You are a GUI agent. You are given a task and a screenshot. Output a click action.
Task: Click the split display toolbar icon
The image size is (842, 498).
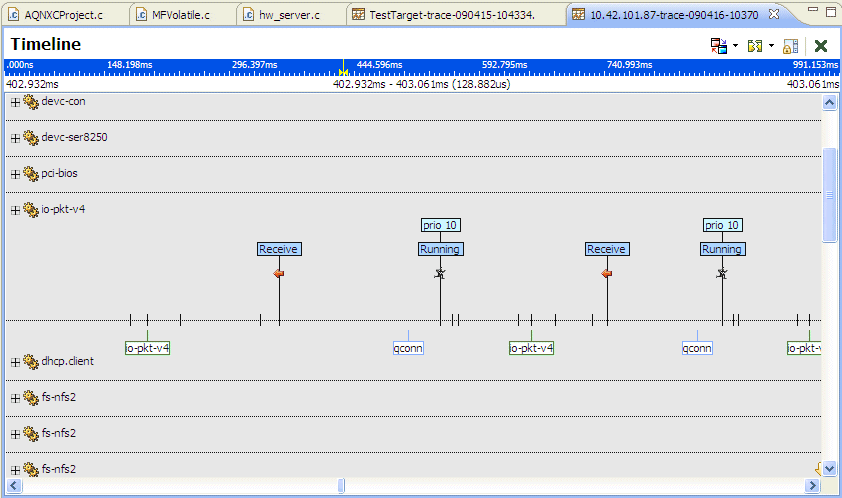(755, 46)
